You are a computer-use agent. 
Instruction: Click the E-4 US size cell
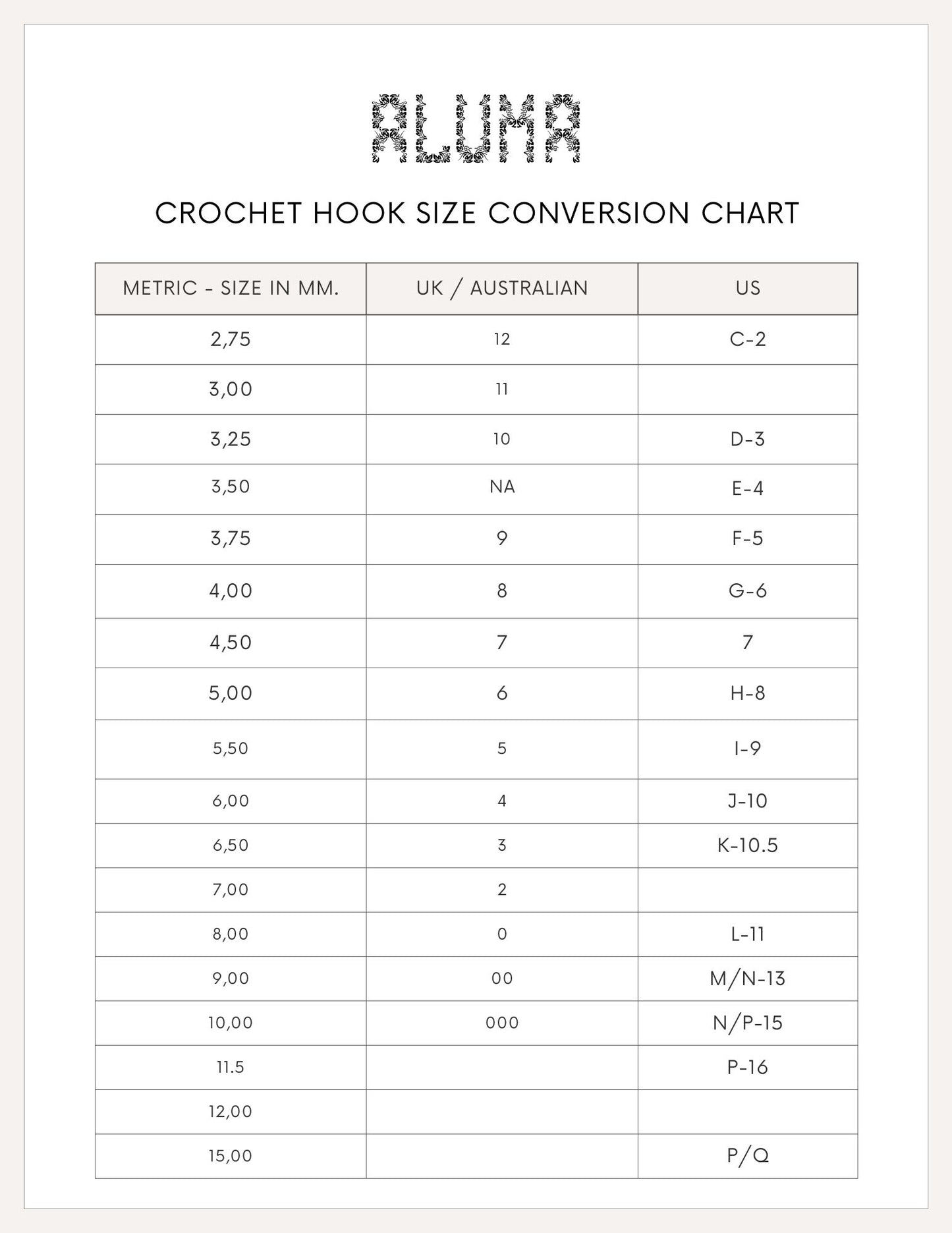[748, 488]
